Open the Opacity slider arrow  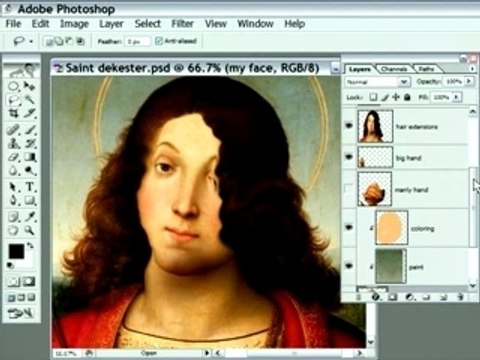(469, 81)
